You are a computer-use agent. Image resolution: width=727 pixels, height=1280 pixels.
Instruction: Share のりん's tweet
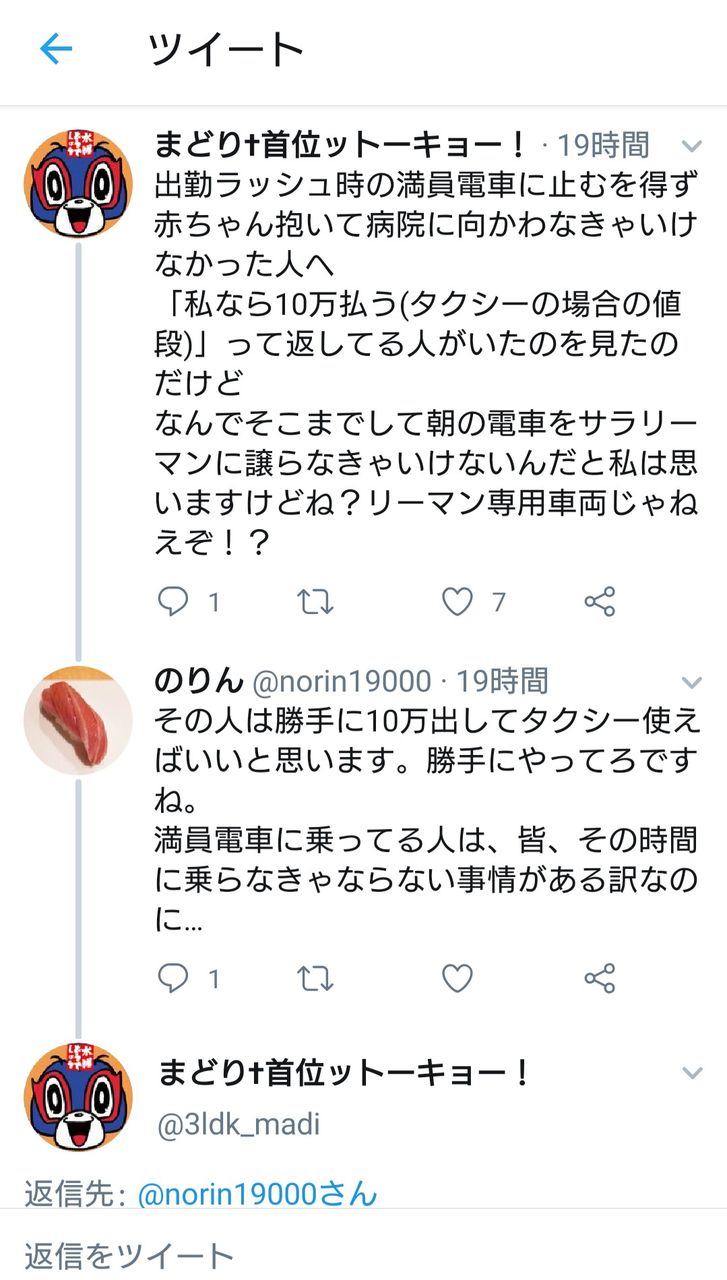pyautogui.click(x=599, y=978)
